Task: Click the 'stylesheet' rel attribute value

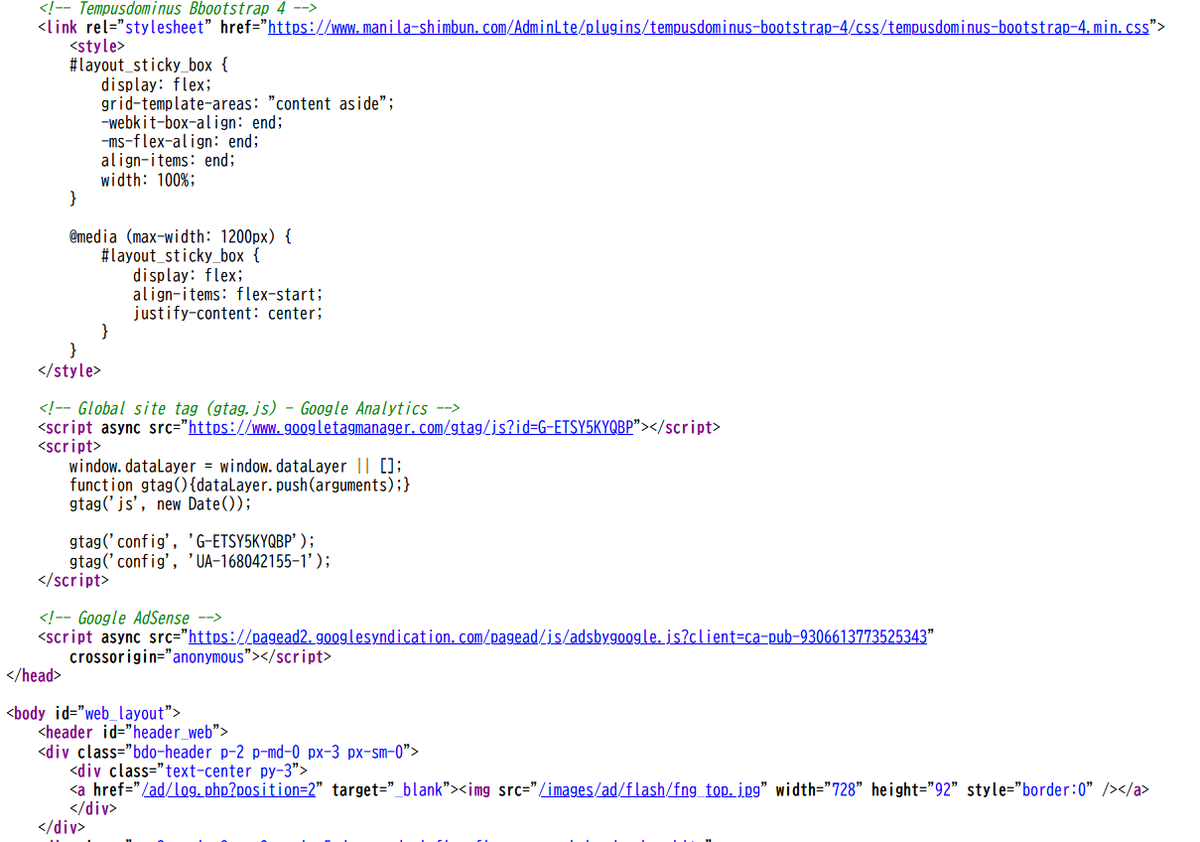Action: click(x=164, y=27)
